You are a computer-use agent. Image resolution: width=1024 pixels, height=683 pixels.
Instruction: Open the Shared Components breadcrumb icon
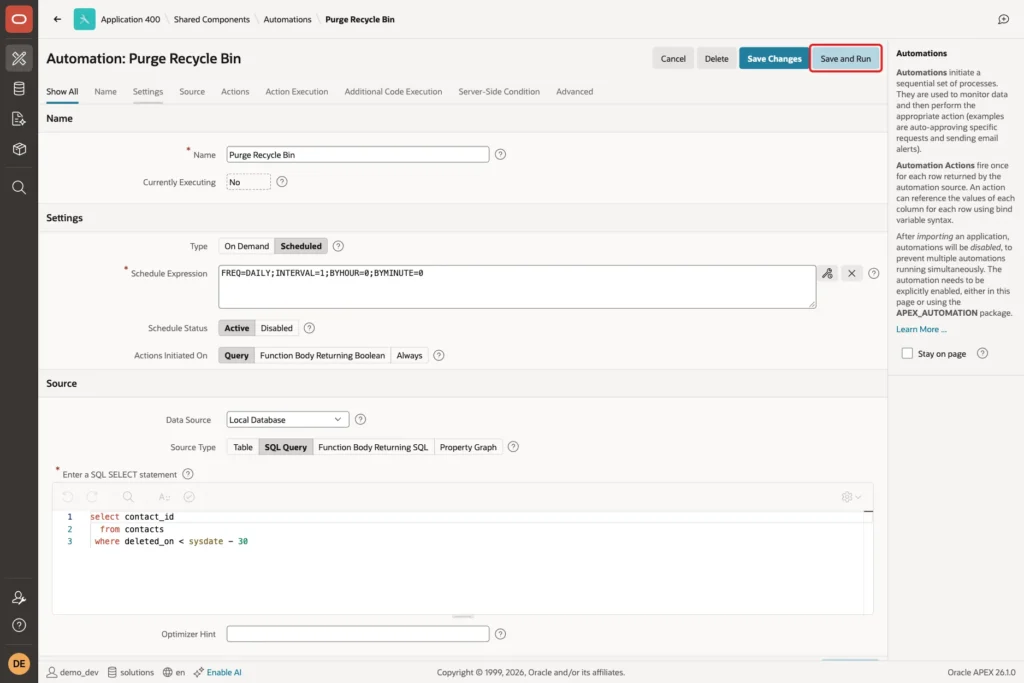(84, 19)
